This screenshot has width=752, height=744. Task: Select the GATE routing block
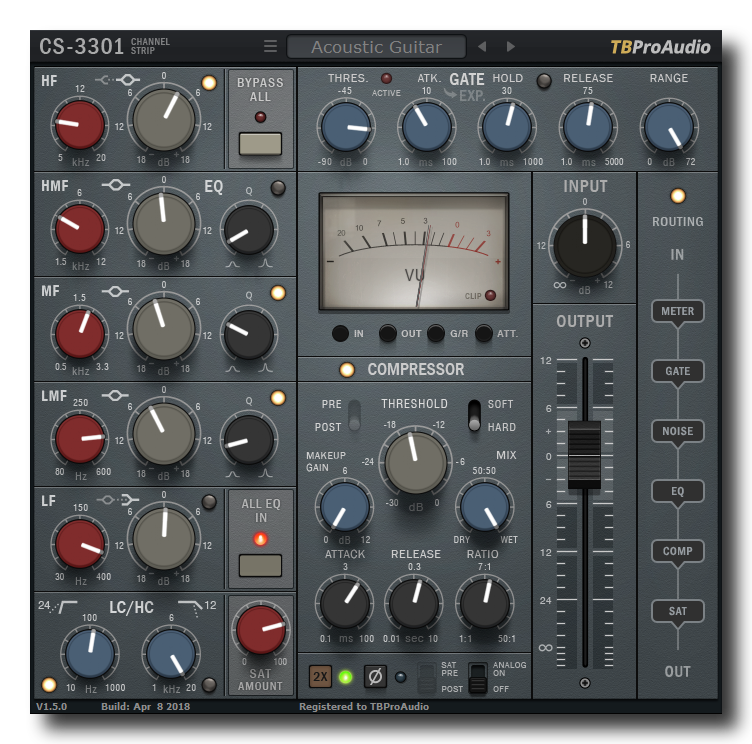[x=677, y=371]
